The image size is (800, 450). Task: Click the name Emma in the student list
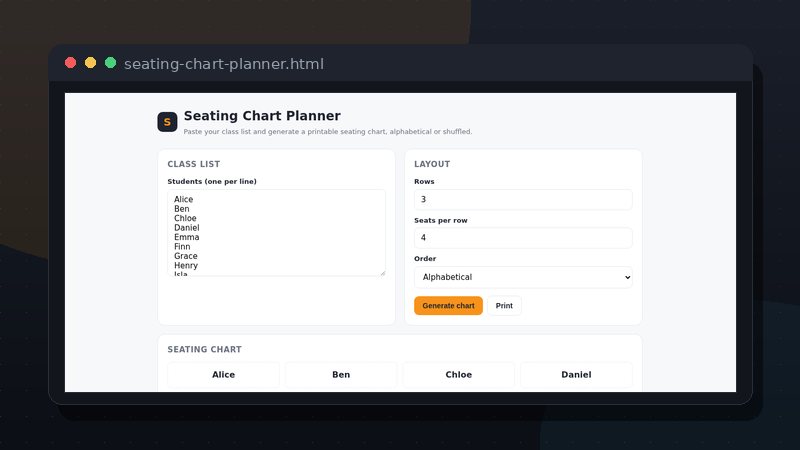tap(187, 237)
